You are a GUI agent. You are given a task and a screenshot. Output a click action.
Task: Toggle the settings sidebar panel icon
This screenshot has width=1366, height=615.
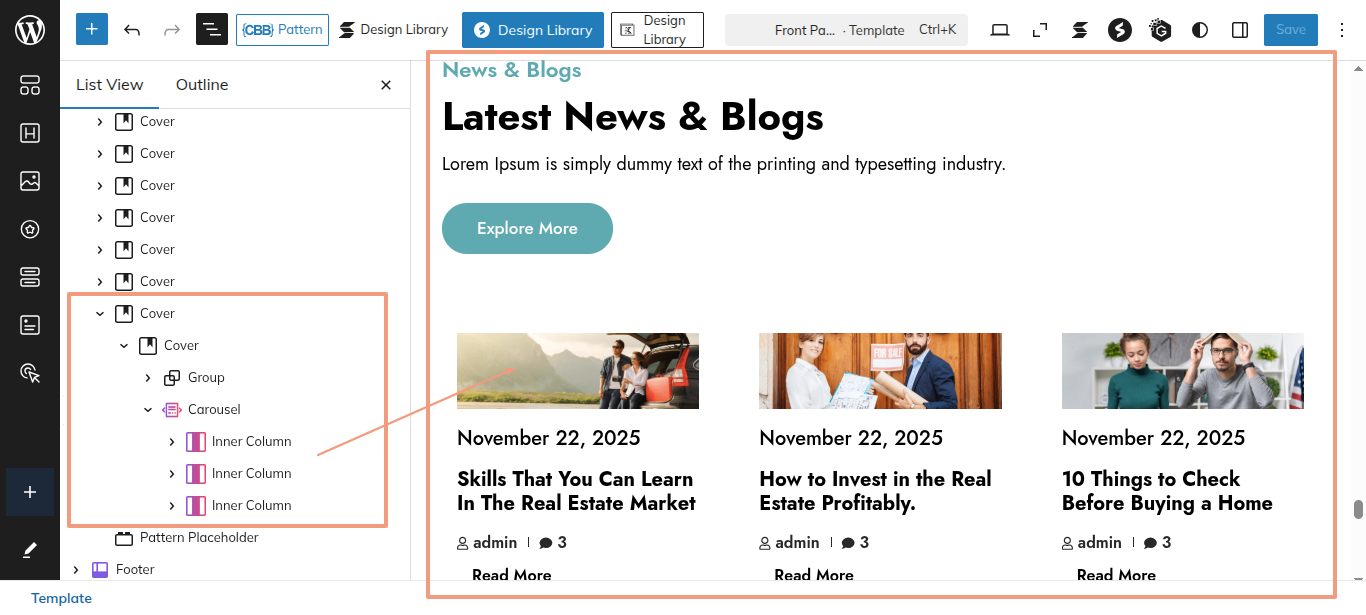click(1240, 30)
